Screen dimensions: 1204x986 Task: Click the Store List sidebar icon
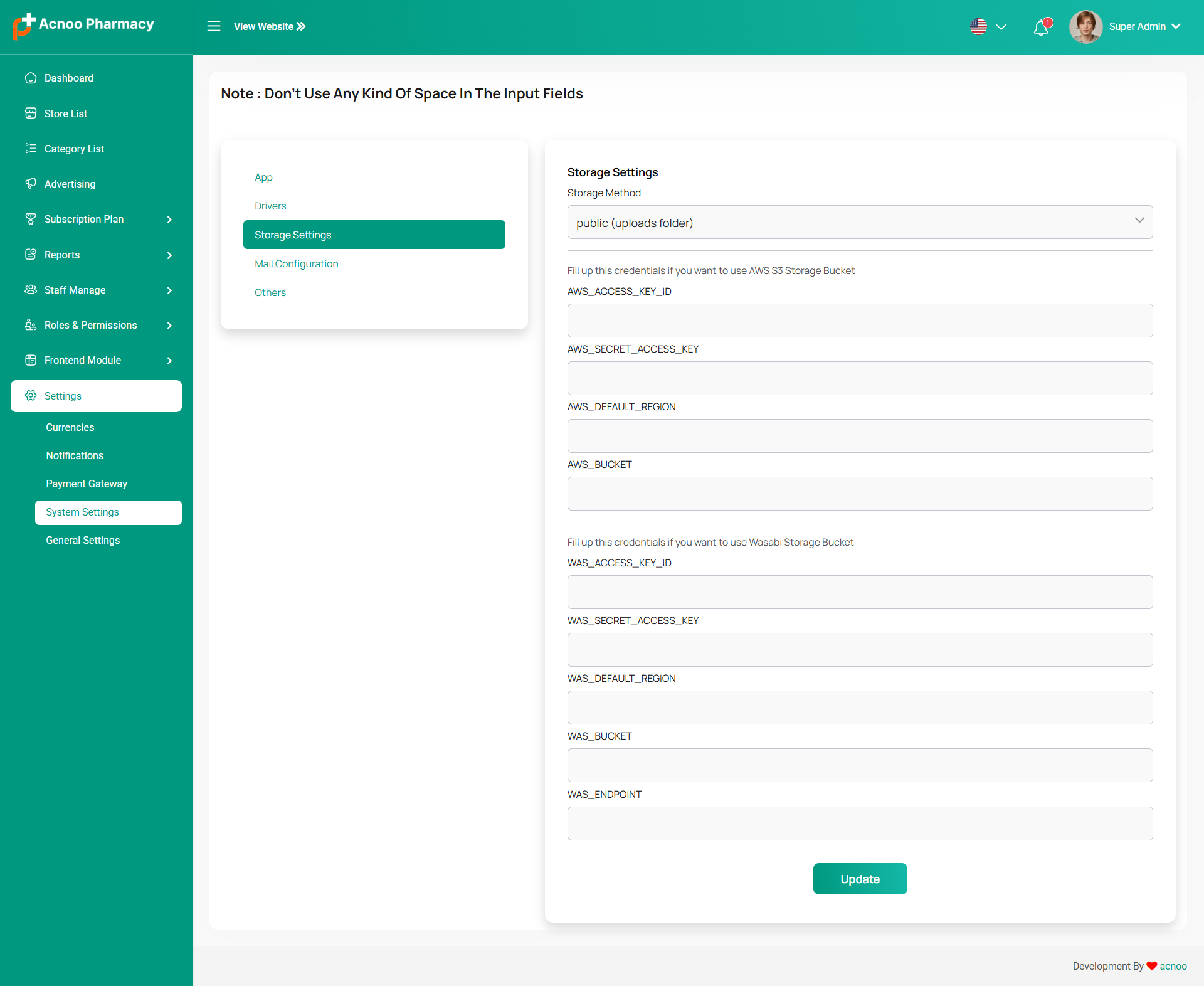(31, 114)
